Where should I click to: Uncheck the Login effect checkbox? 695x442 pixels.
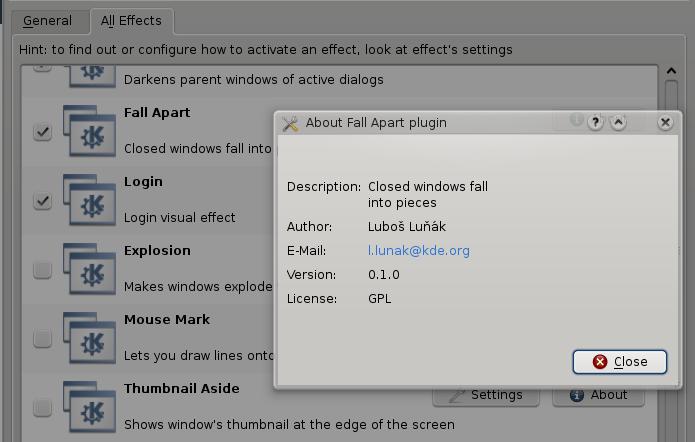point(42,201)
